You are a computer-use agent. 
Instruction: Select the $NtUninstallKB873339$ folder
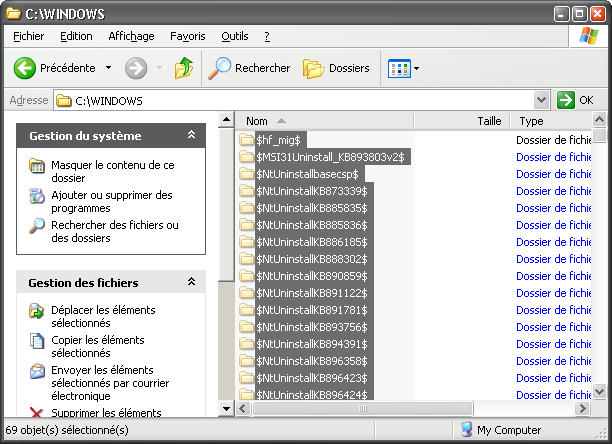click(312, 191)
